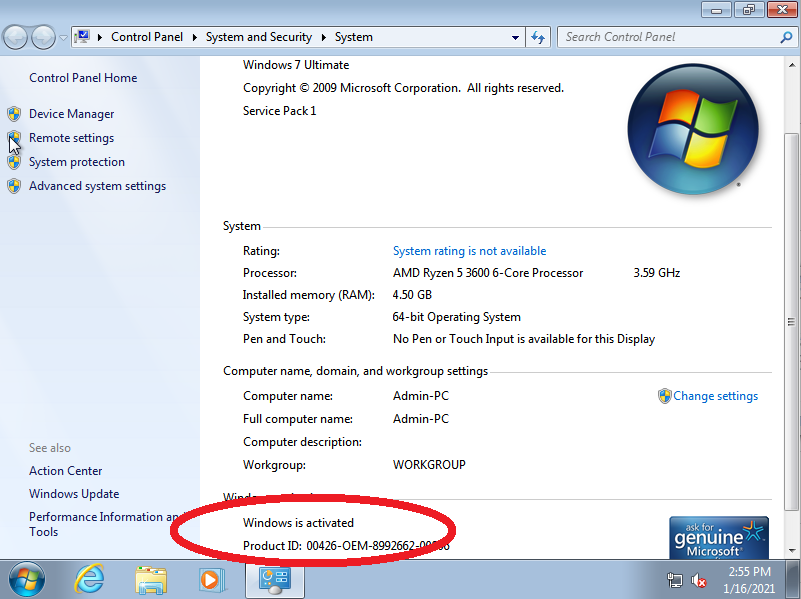Click the Restore Down window button

point(749,10)
